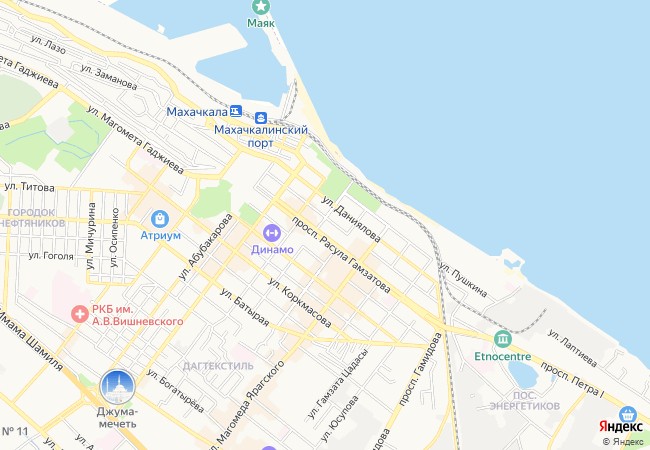Select the Etnocentre museum icon
Image resolution: width=650 pixels, height=450 pixels.
[x=502, y=340]
